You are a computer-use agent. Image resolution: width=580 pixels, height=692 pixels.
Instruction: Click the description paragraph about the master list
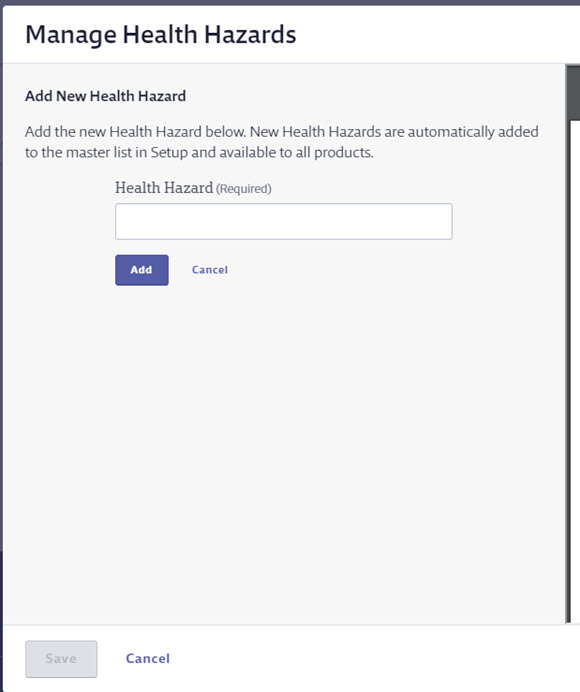pyautogui.click(x=282, y=142)
